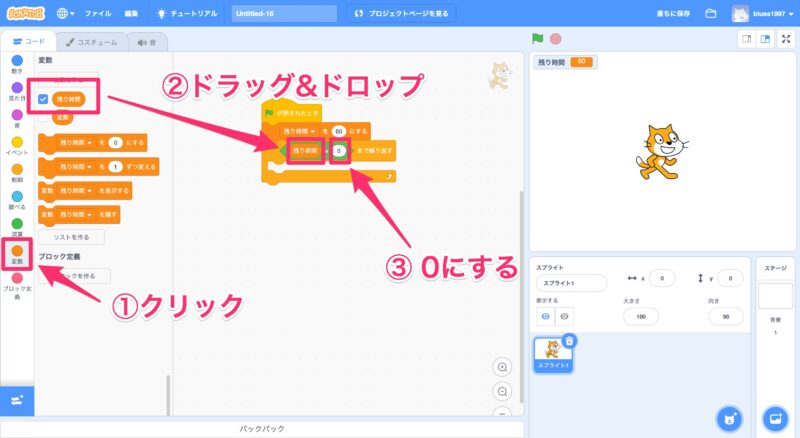Viewport: 800px width, 438px height.
Task: Switch stage to fullscreen mode
Action: tap(787, 39)
